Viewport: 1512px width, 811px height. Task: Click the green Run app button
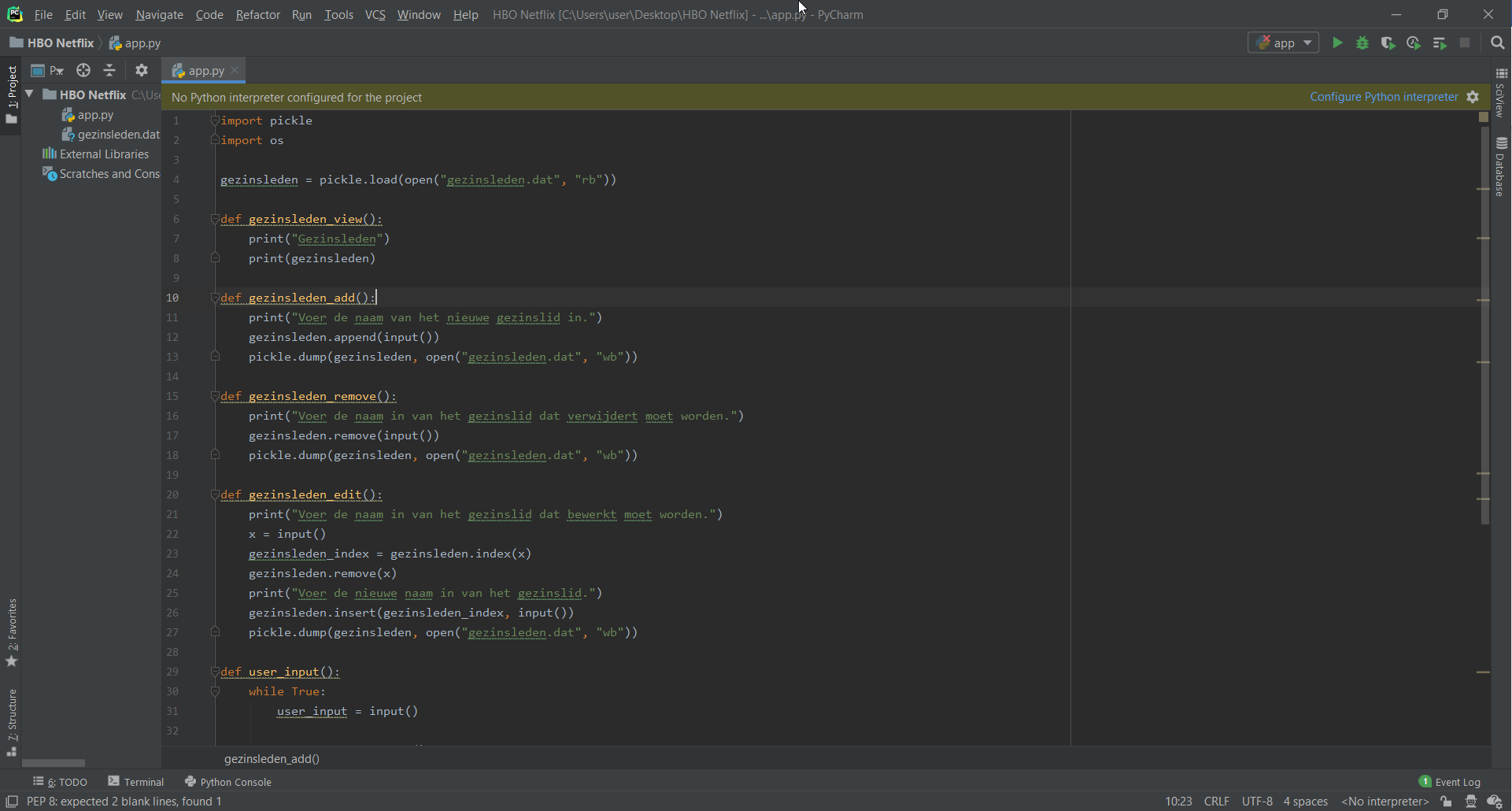[x=1336, y=43]
